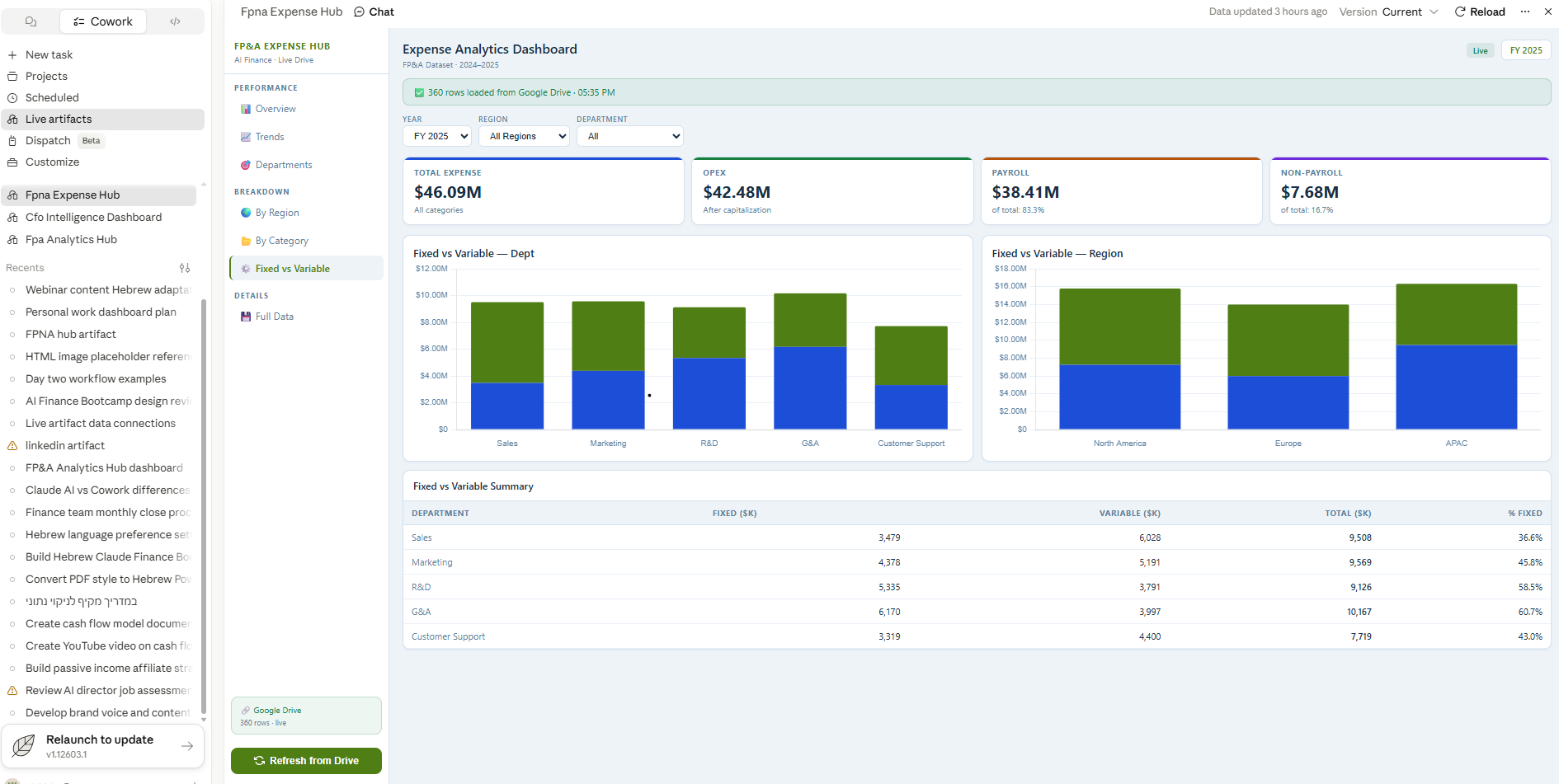Click the green Sales bar segment

pos(507,342)
